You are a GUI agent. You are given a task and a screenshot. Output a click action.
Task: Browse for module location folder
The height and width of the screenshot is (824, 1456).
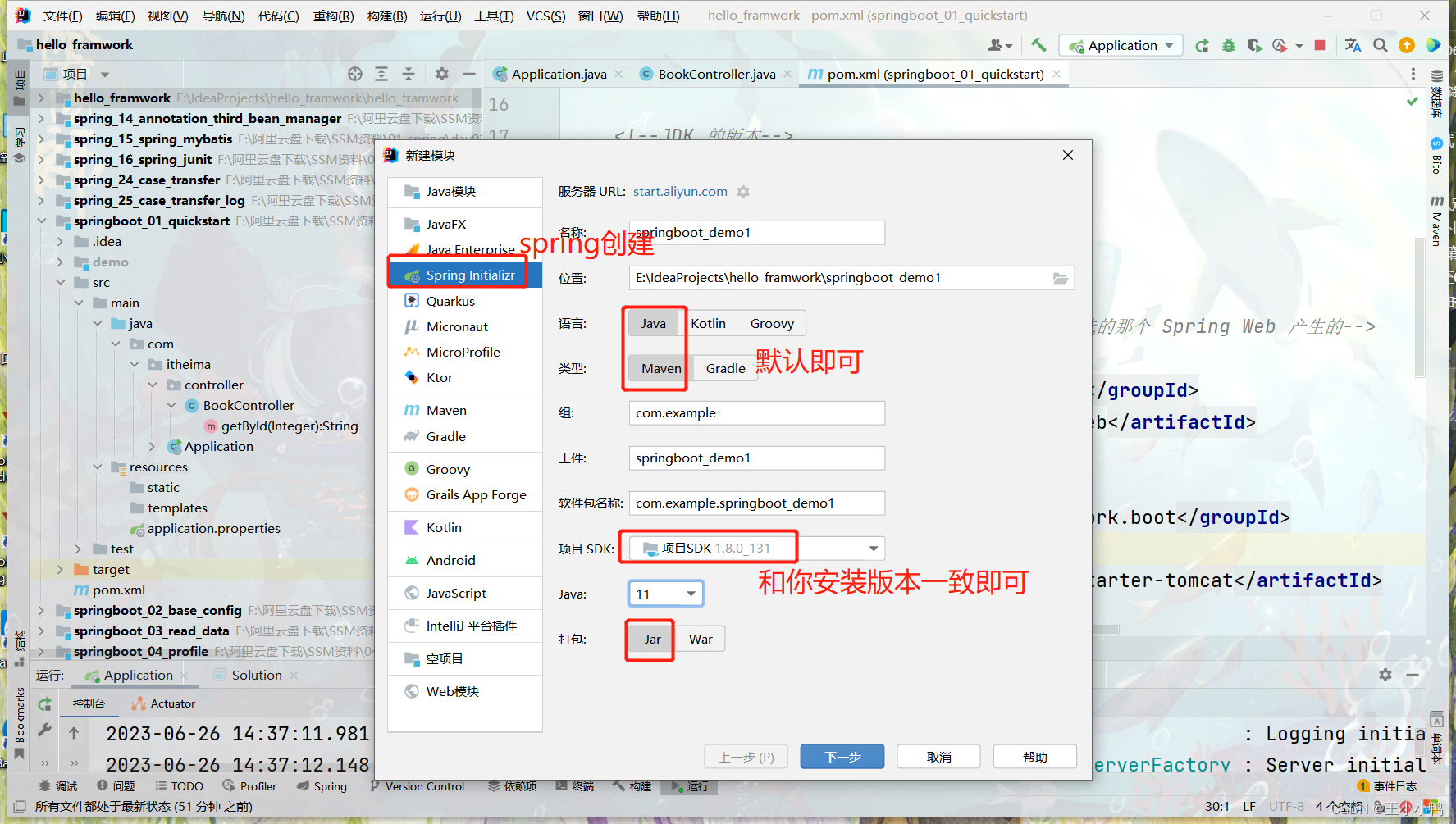(1061, 278)
